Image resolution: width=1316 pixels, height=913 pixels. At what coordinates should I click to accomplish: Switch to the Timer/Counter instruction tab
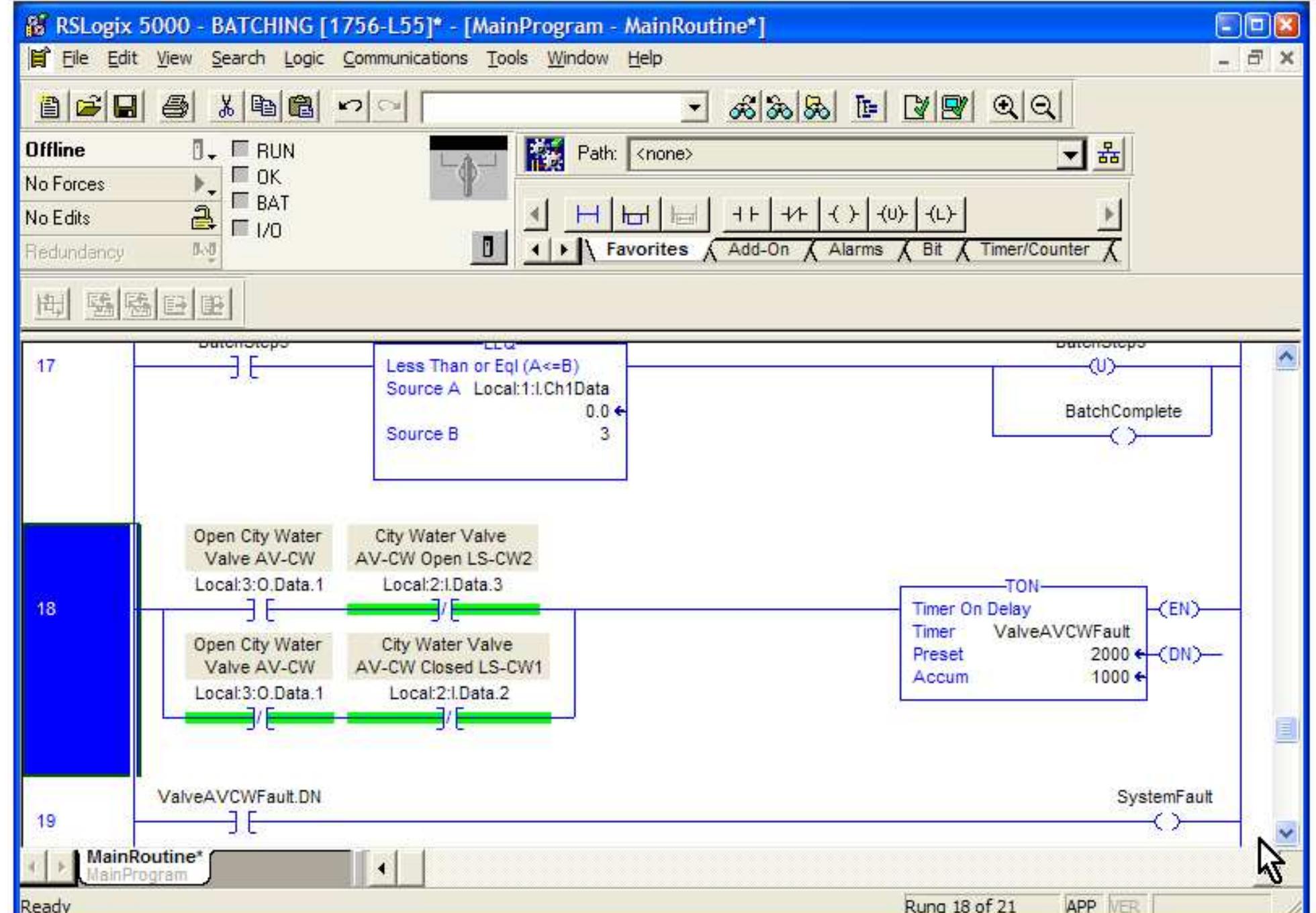point(1034,250)
